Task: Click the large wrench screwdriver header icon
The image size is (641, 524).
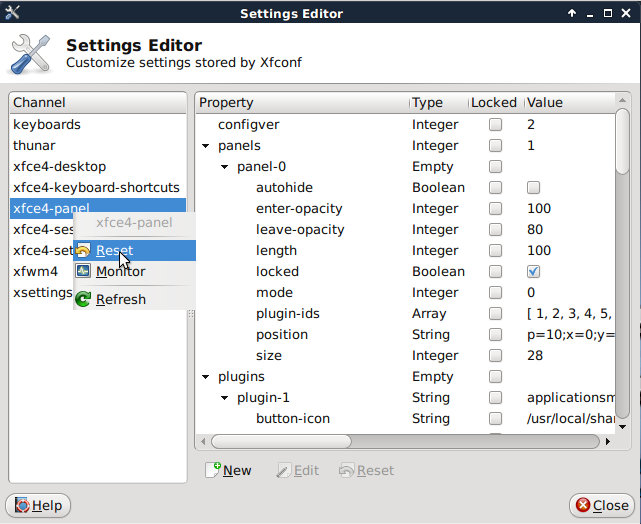Action: (x=31, y=54)
